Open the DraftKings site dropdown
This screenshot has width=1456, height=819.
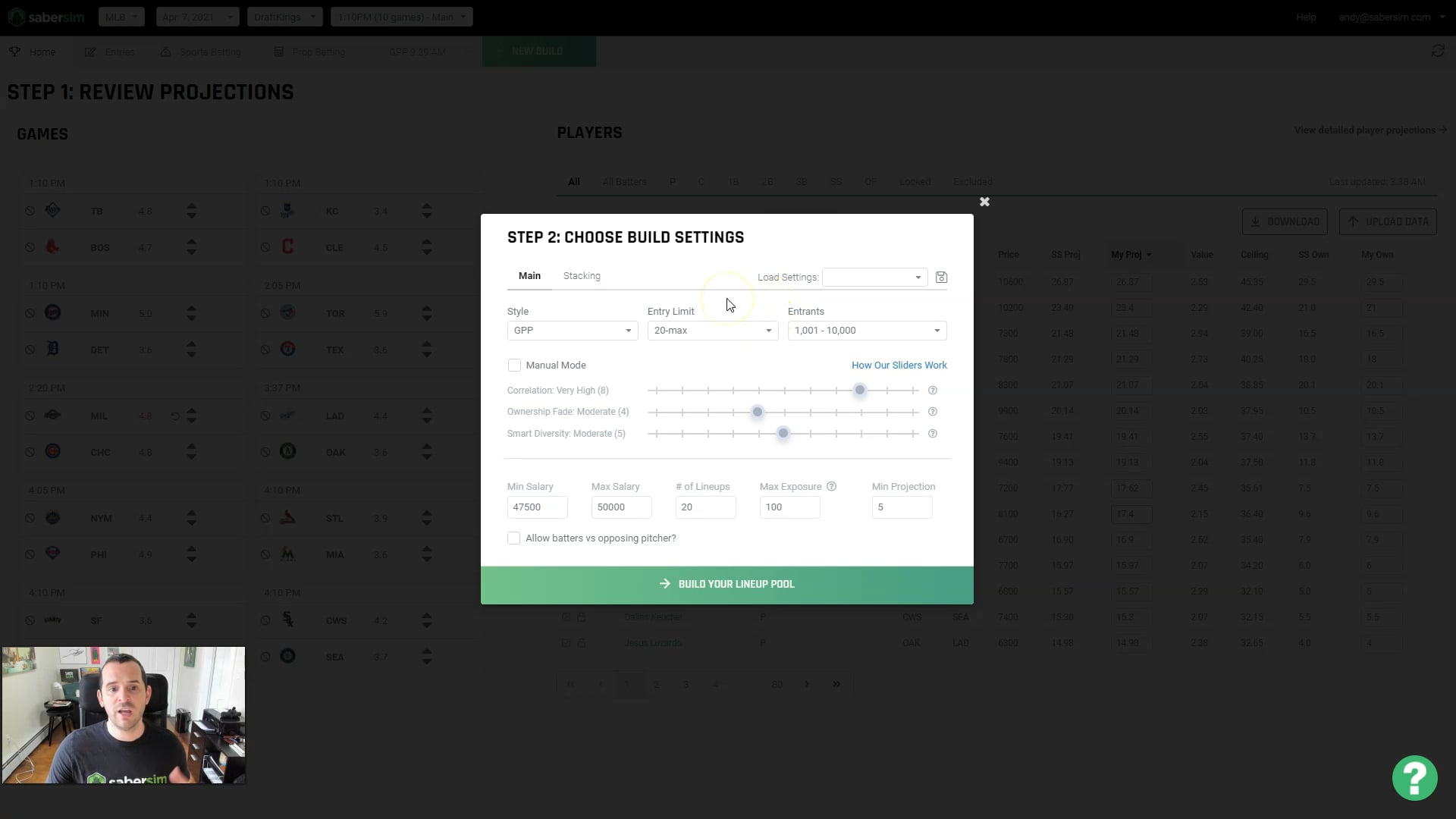[x=284, y=17]
